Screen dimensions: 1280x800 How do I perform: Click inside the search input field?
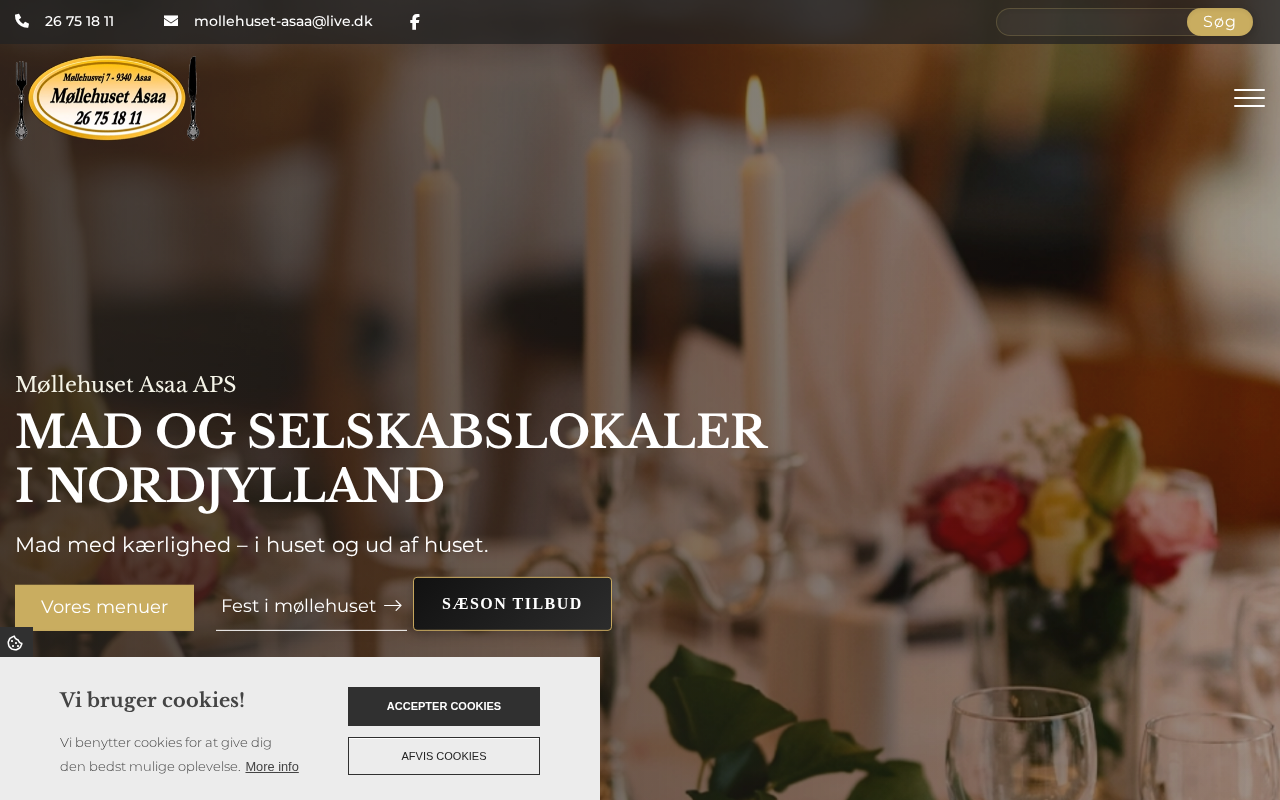(1091, 22)
